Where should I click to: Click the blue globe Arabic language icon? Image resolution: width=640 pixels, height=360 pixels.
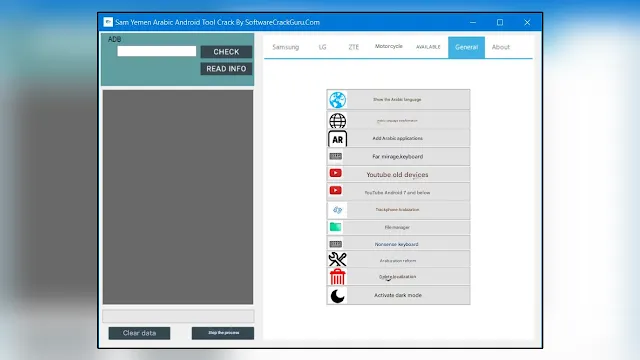pos(338,100)
